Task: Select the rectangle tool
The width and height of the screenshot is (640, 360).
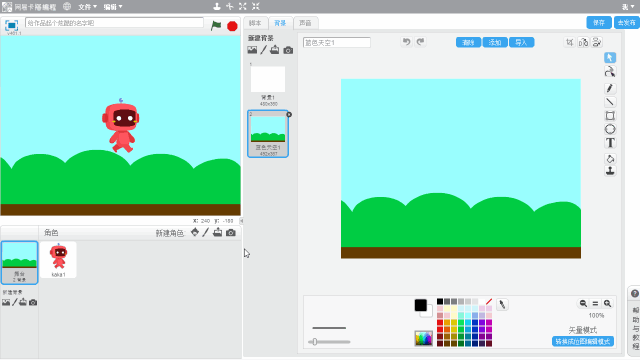Action: [610, 116]
